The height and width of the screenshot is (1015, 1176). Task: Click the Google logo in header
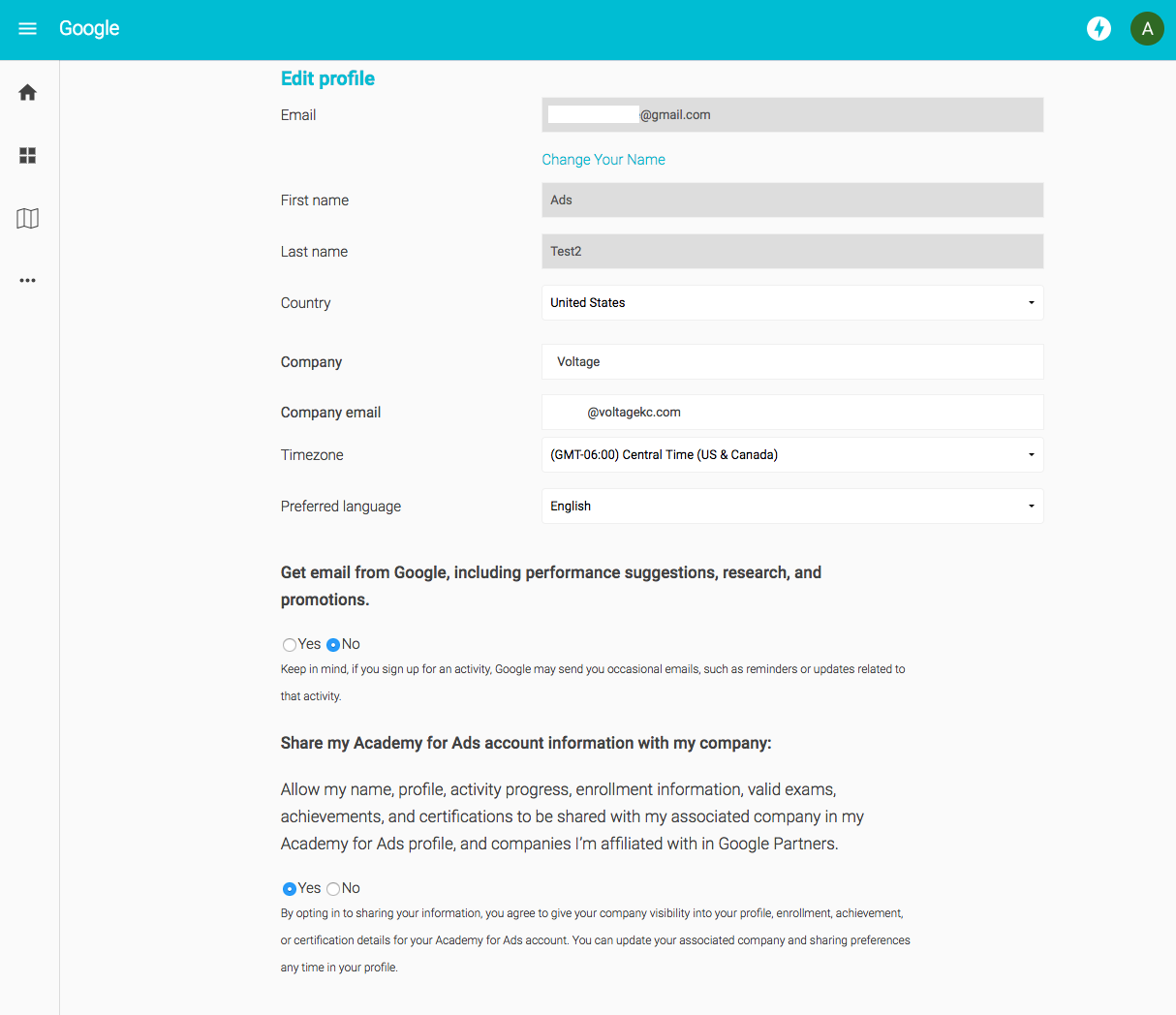coord(89,29)
